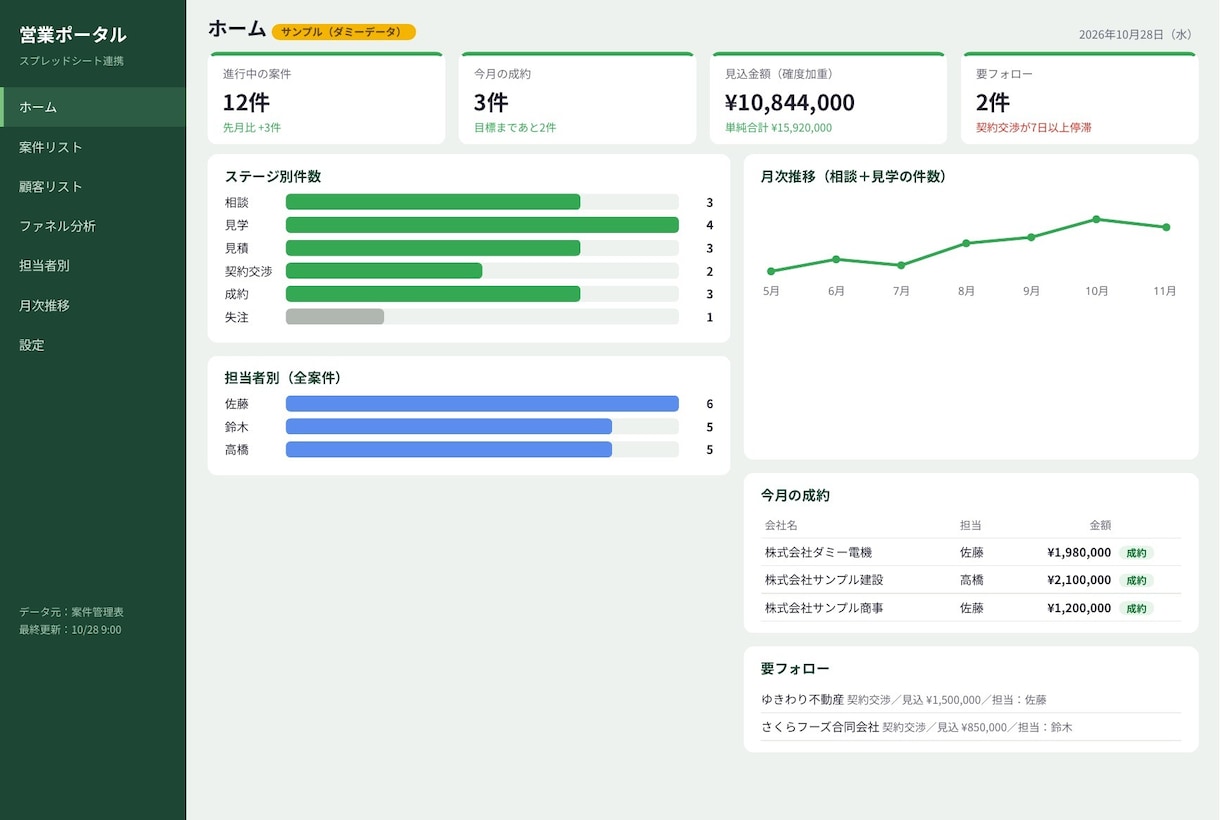The height and width of the screenshot is (820, 1220).
Task: Click the 見込金額 ¥10,844,000 card
Action: tap(829, 98)
